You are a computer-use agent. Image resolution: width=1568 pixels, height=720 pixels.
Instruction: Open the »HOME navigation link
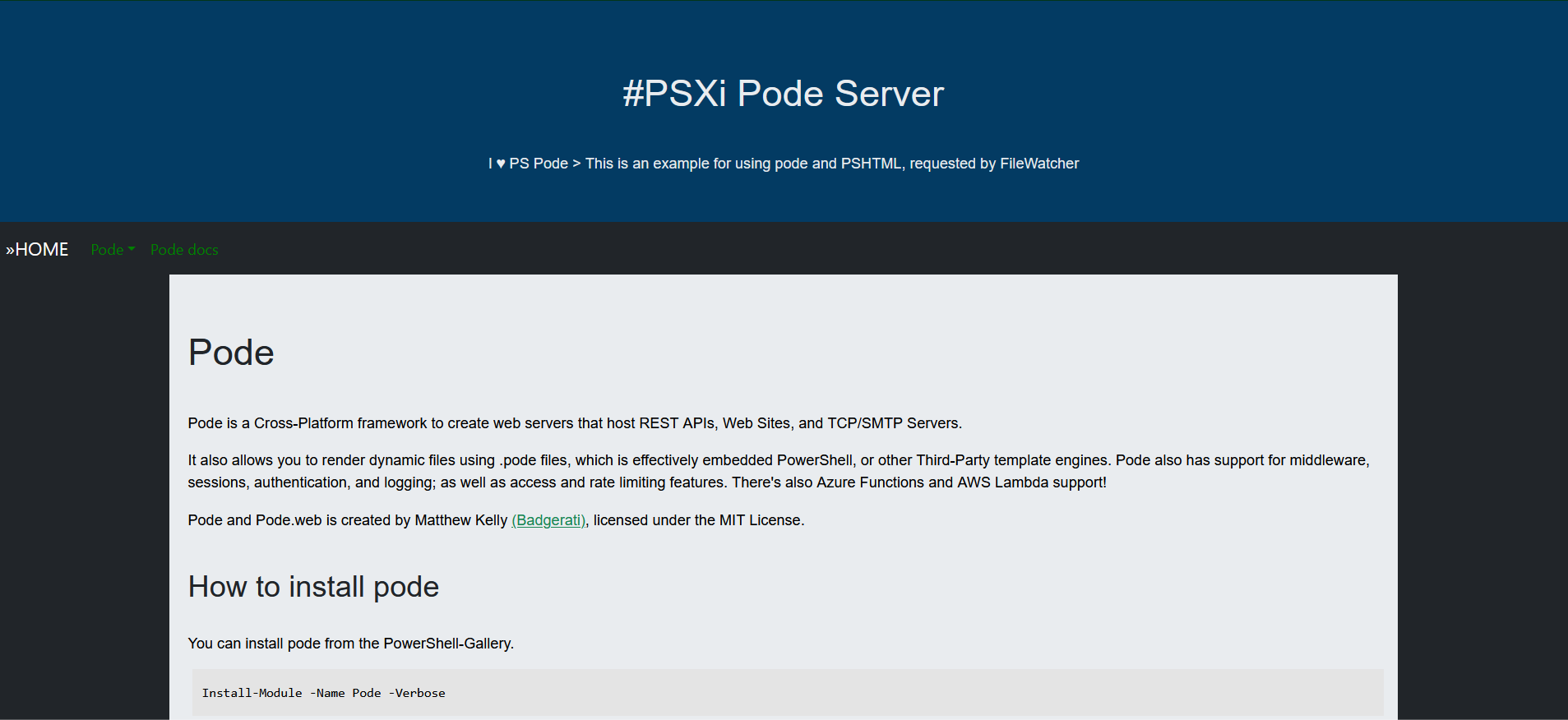tap(37, 249)
